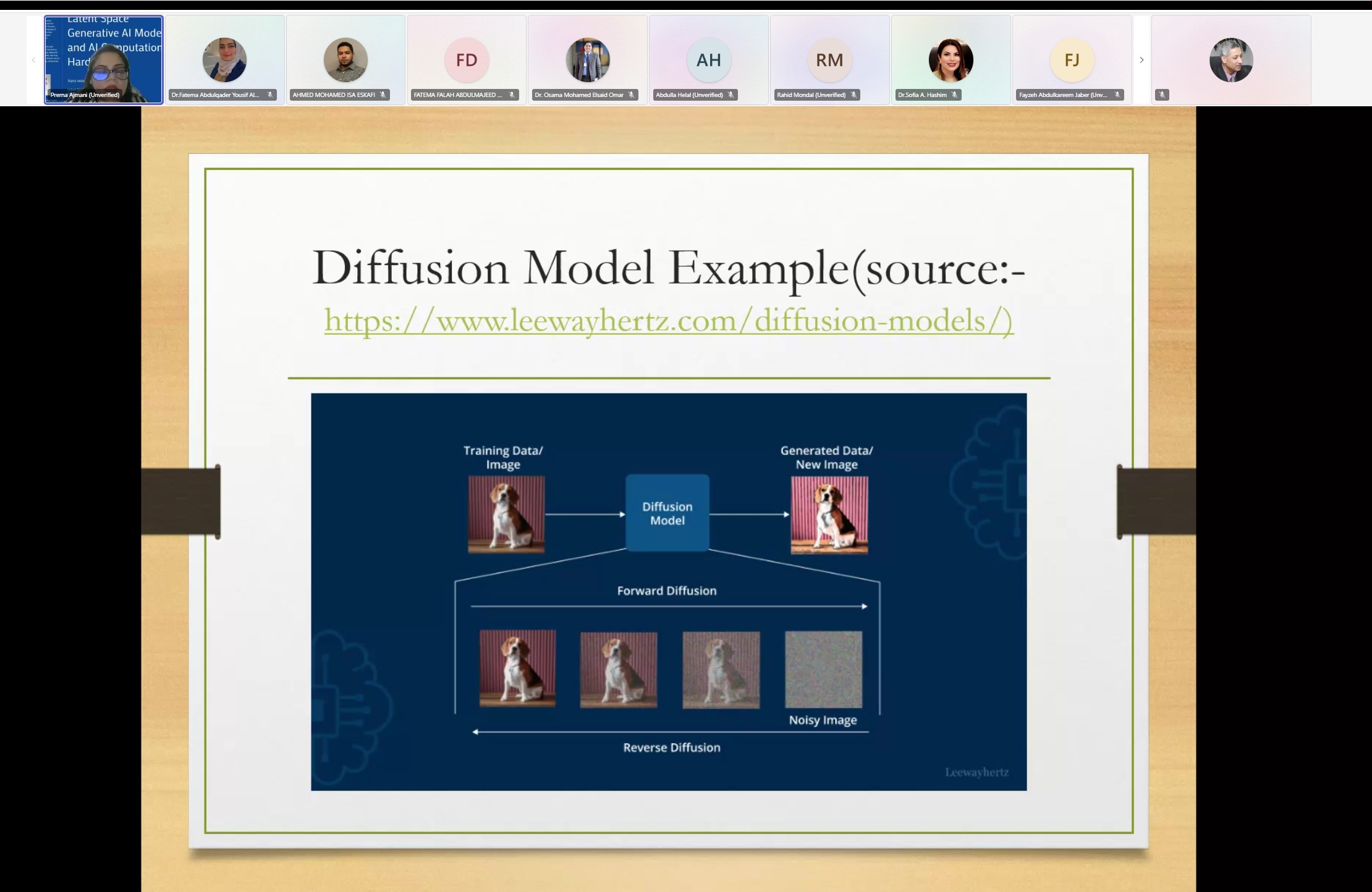Click the FD initials avatar
Viewport: 1372px width, 892px height.
point(467,60)
